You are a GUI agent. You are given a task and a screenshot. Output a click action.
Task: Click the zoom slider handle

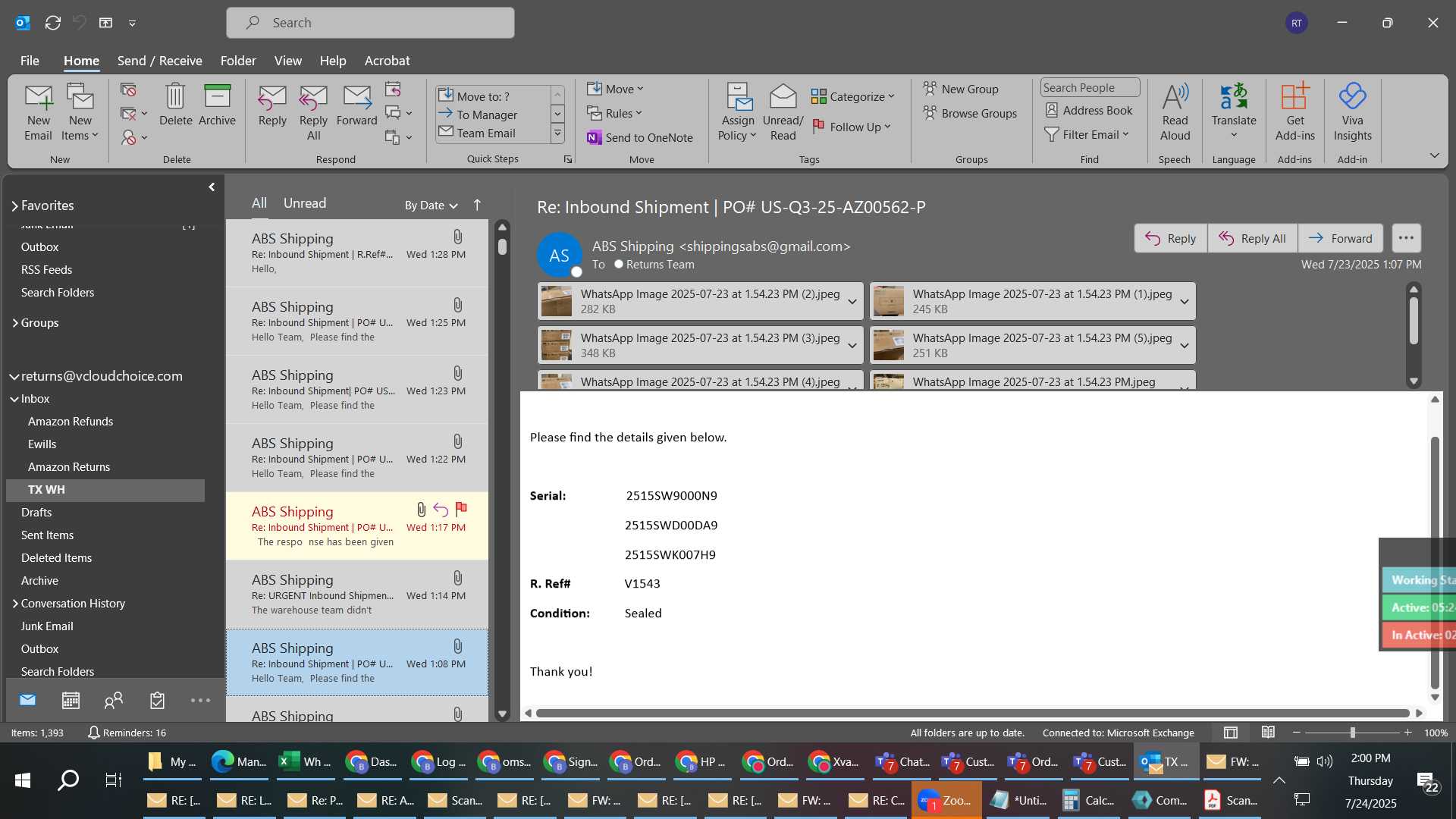(1352, 733)
